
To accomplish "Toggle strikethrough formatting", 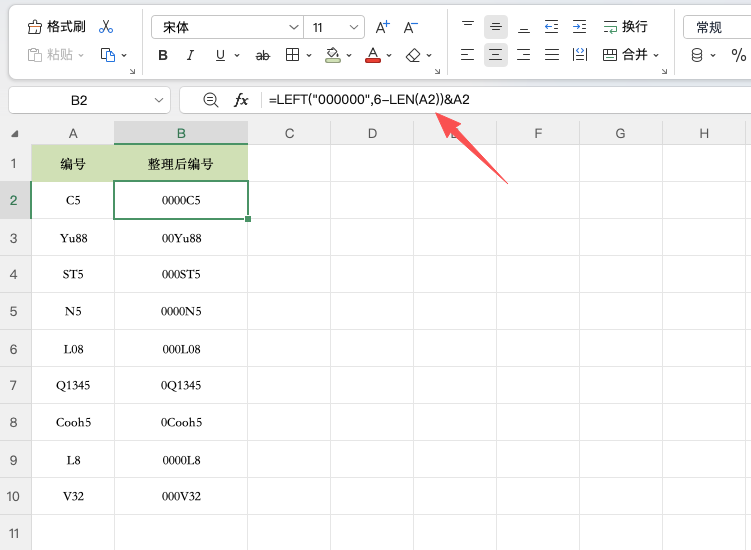I will 262,56.
